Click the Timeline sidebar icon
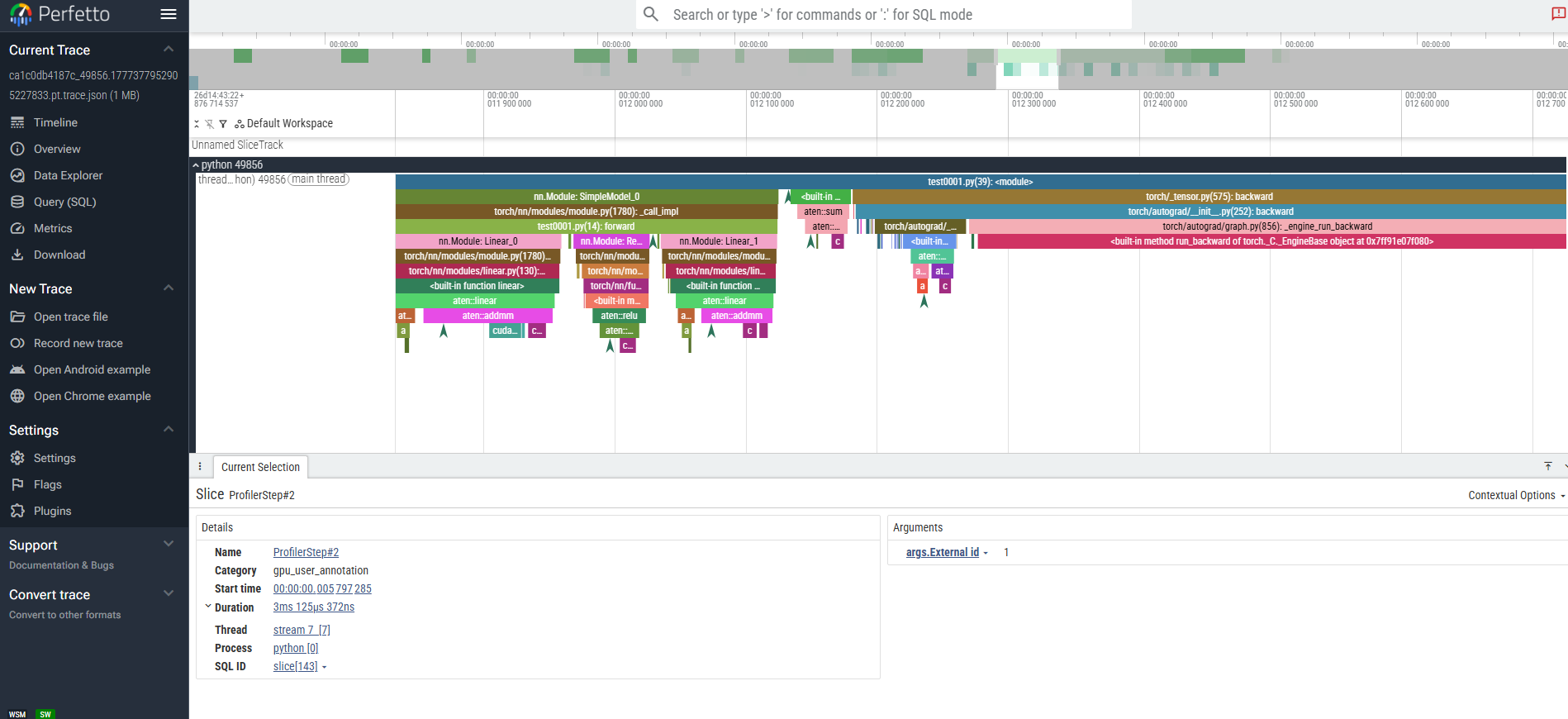The image size is (1568, 719). (x=17, y=122)
